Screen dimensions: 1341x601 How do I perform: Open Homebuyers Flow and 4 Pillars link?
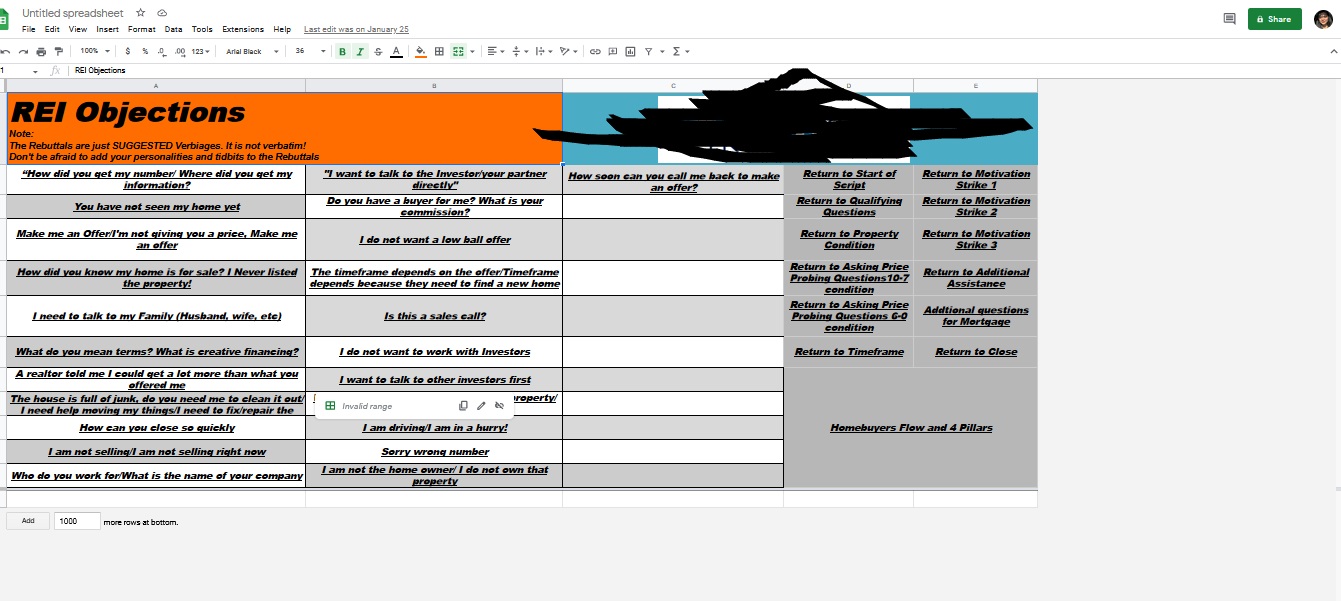911,428
